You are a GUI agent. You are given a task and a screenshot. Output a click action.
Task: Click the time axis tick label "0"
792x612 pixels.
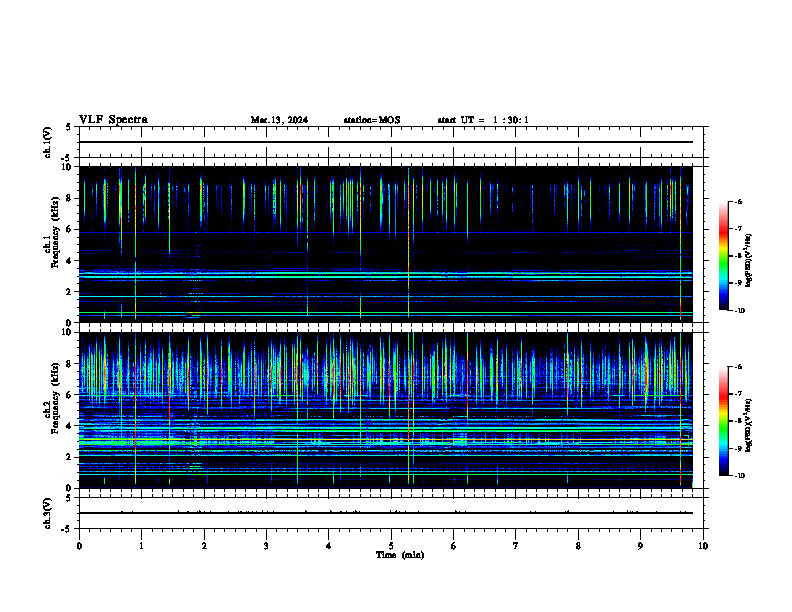tap(79, 546)
